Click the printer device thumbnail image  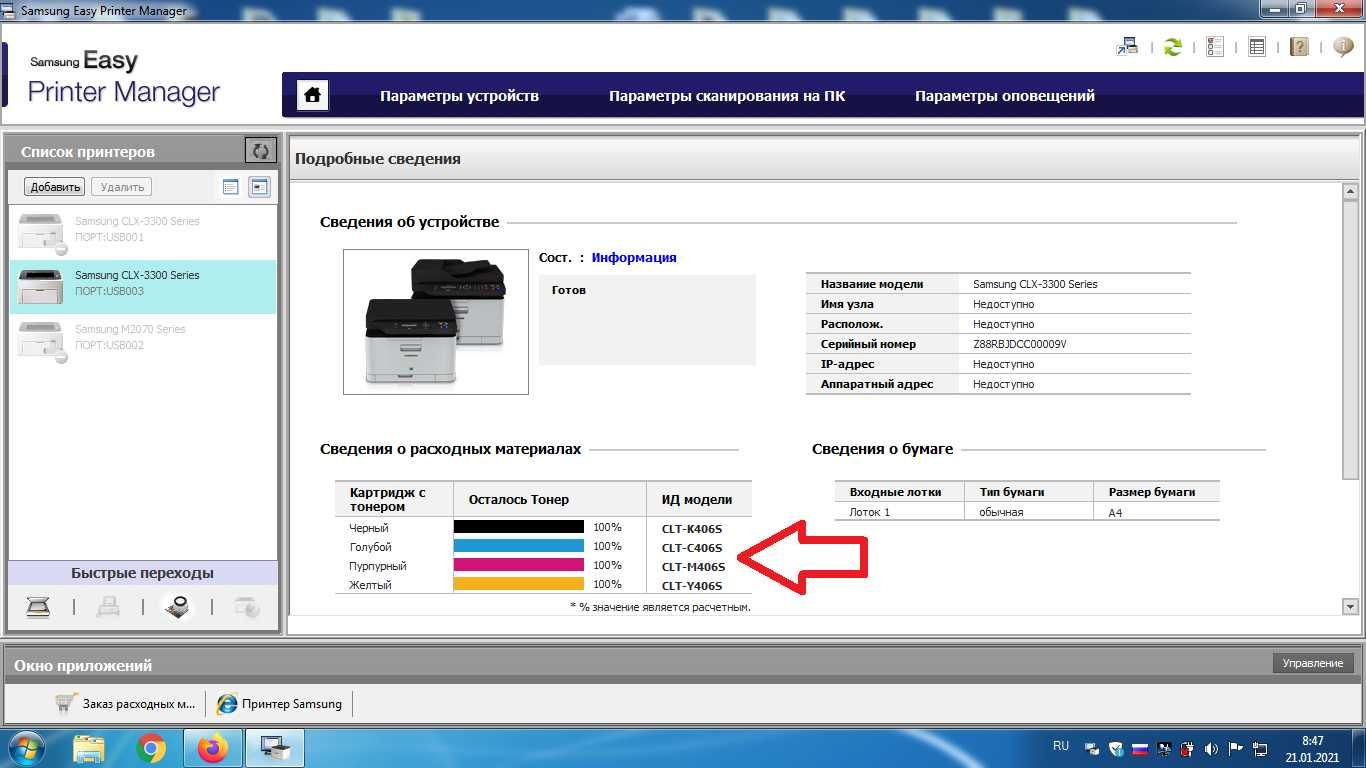(436, 322)
